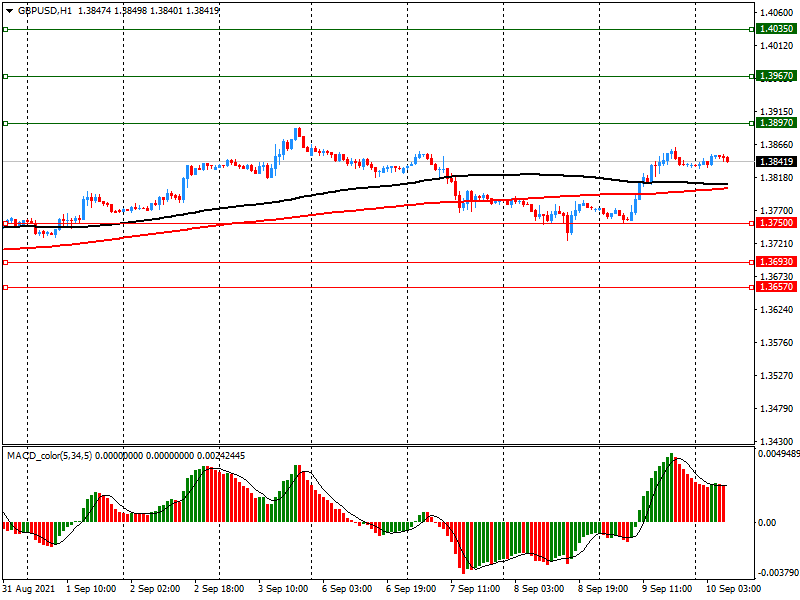Grab left square handle of 1.39670 line
This screenshot has width=800, height=600.
tap(6, 77)
